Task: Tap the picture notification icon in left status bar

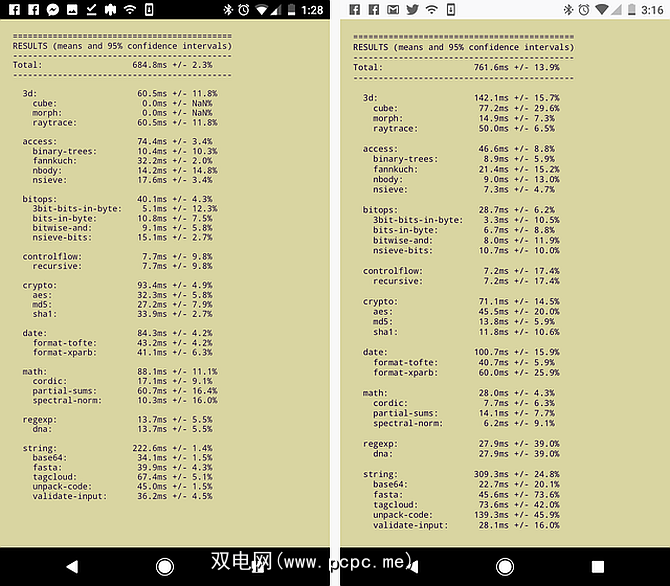Action: point(72,9)
